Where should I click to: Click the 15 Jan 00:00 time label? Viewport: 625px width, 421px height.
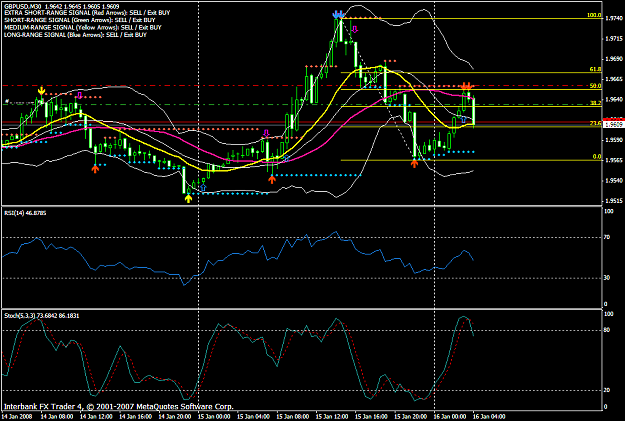click(x=214, y=417)
